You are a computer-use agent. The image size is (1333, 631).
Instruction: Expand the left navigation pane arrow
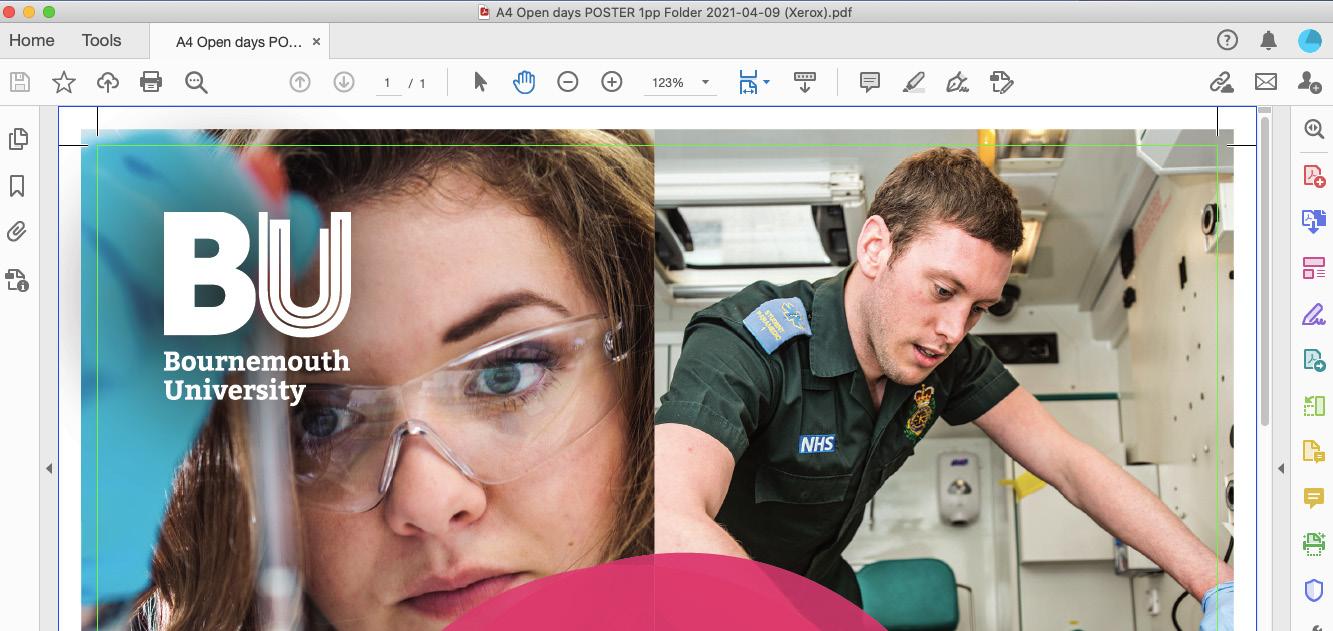pos(49,468)
